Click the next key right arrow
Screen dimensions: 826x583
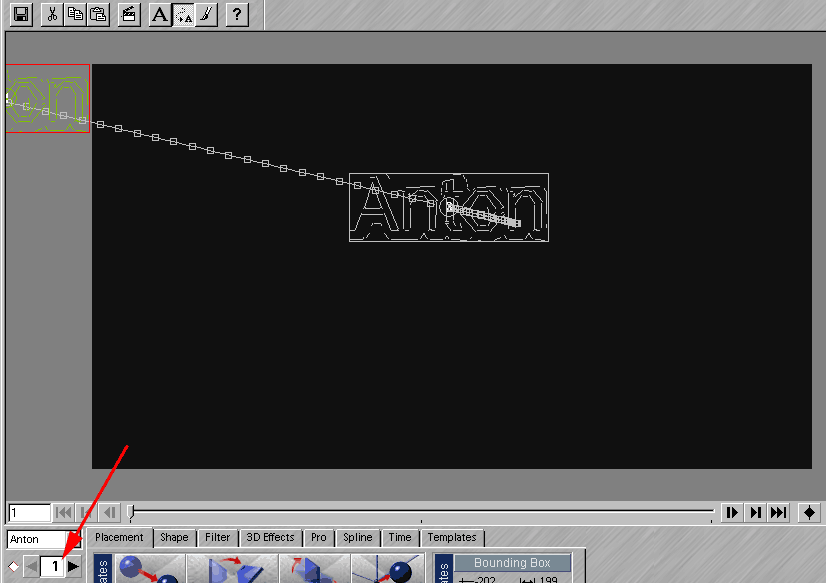tap(73, 567)
